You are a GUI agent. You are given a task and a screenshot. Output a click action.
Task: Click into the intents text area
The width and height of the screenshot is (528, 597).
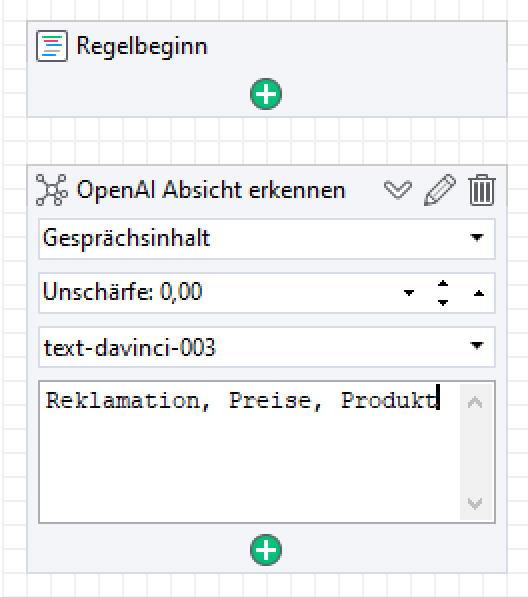pyautogui.click(x=249, y=452)
